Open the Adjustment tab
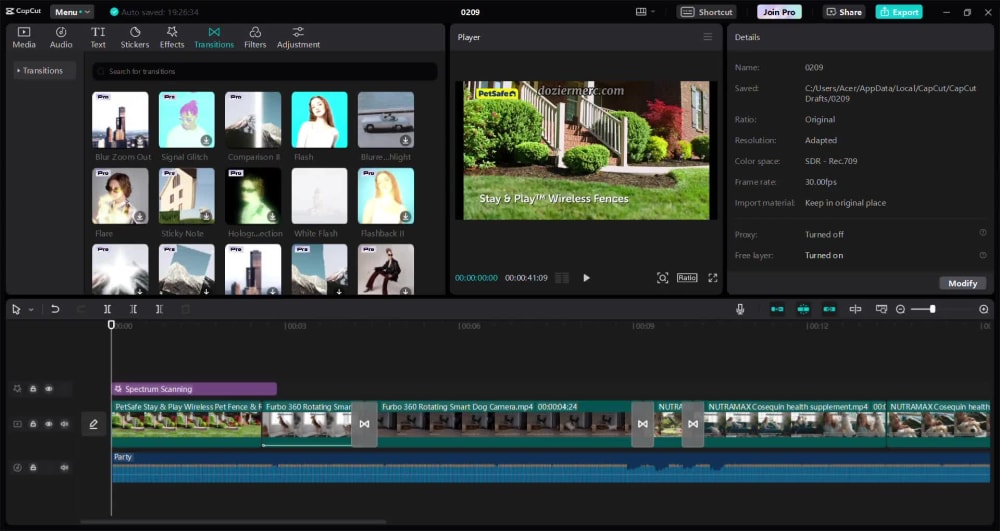1000x531 pixels. [x=298, y=38]
